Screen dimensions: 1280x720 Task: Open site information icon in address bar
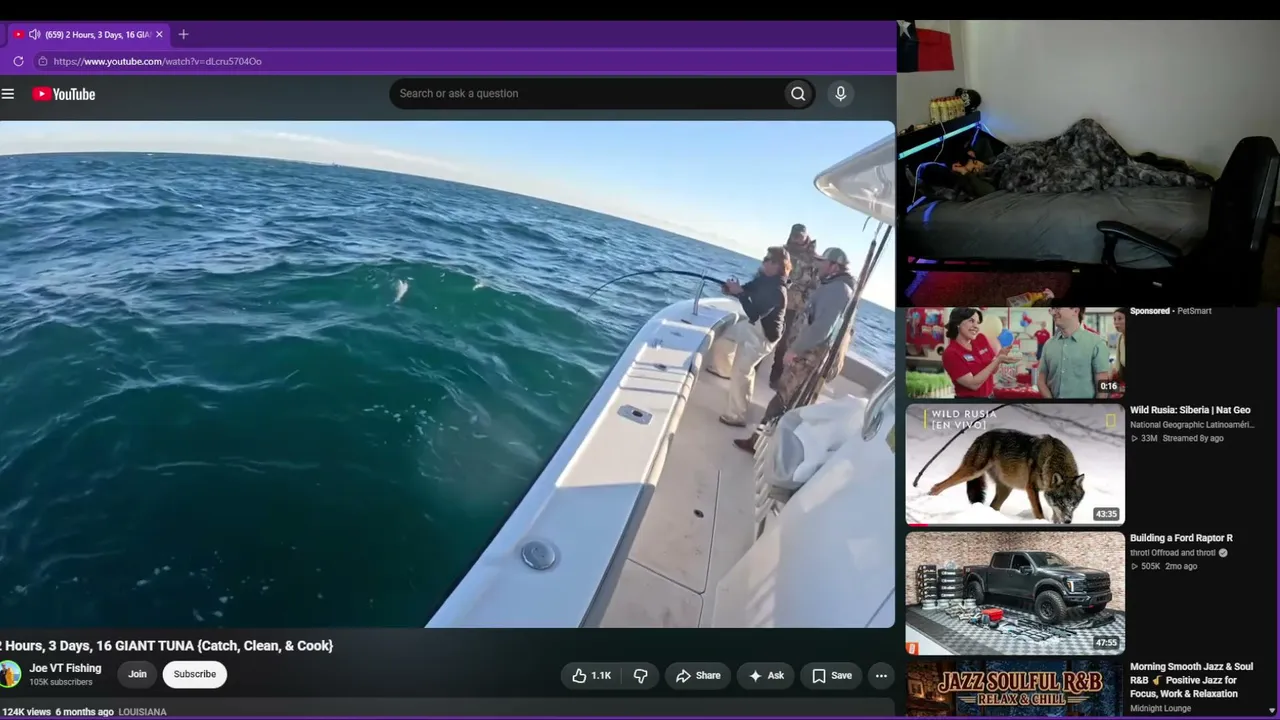click(42, 61)
